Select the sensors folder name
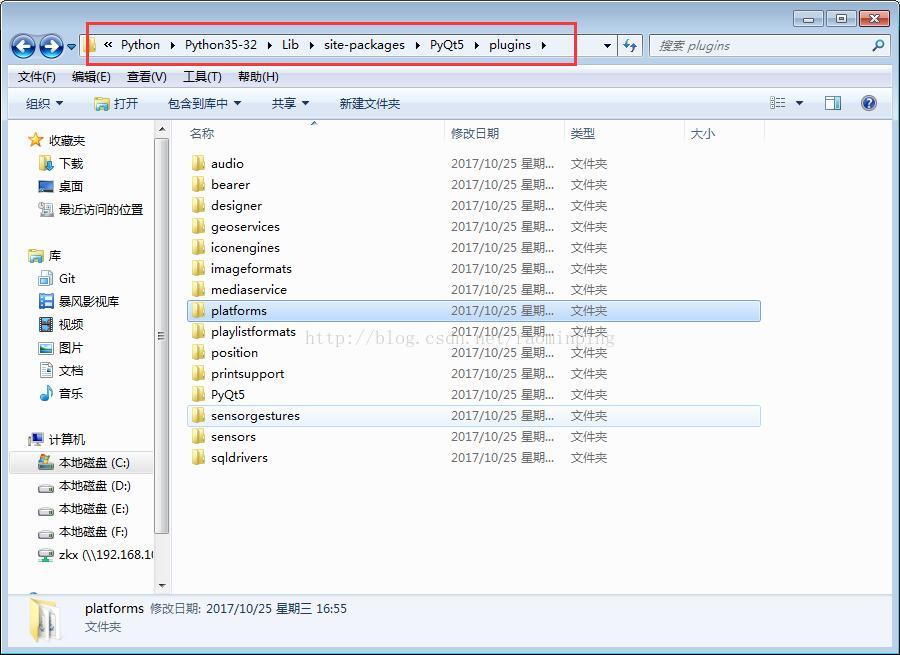 233,437
